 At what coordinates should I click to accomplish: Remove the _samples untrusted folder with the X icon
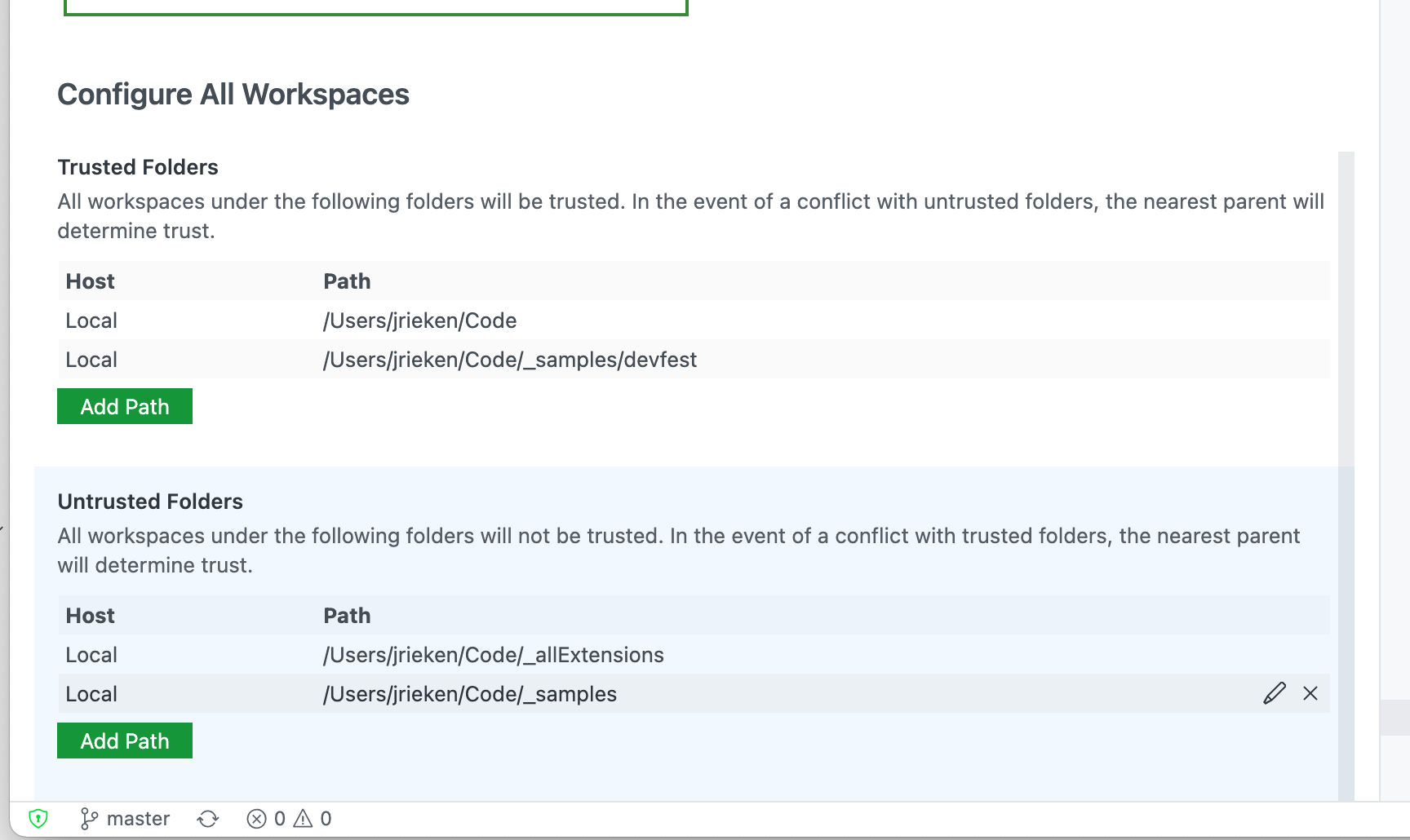point(1311,694)
